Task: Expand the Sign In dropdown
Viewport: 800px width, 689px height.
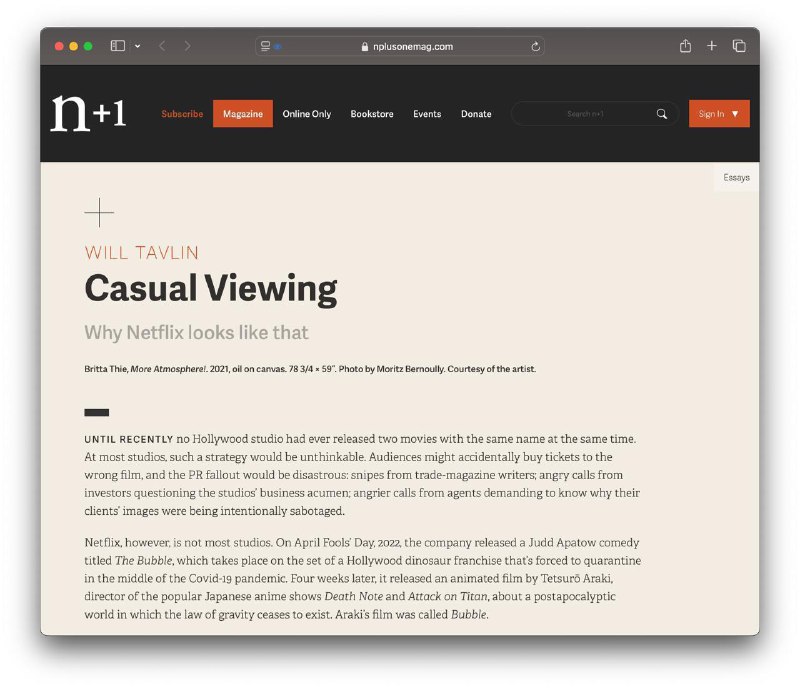Action: [x=719, y=114]
